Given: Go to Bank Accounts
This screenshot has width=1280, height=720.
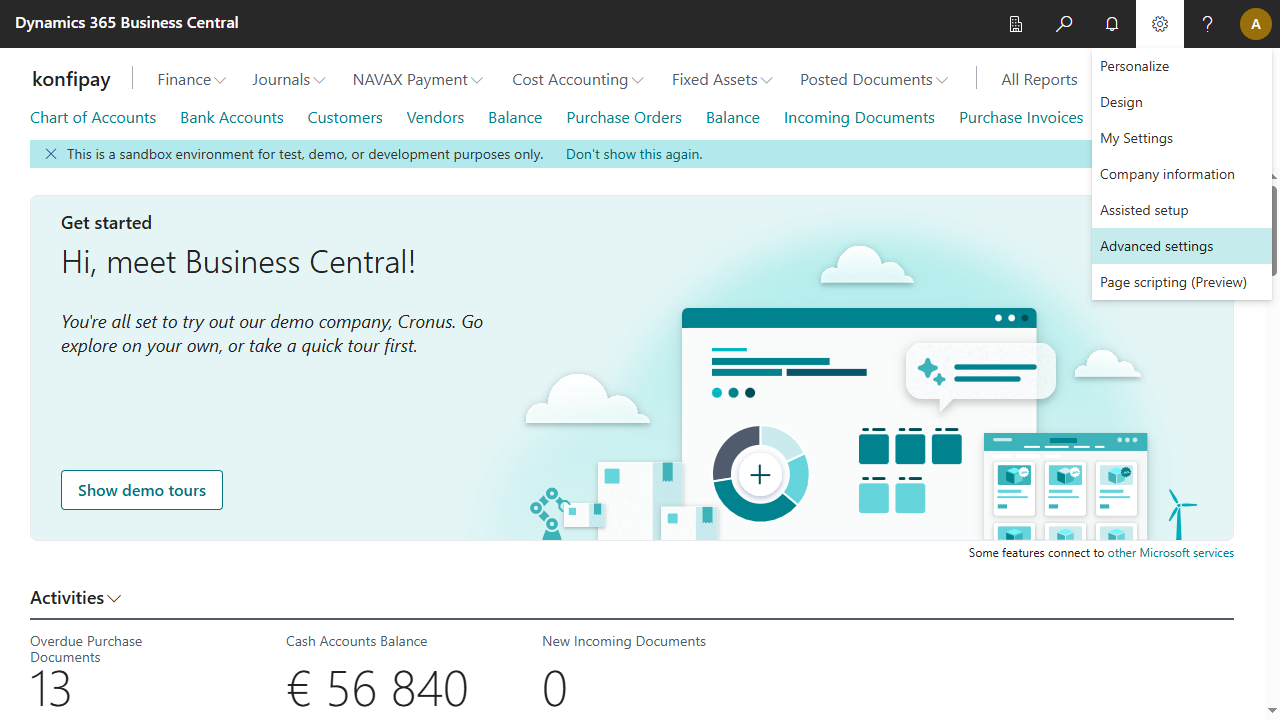Looking at the screenshot, I should [x=232, y=118].
